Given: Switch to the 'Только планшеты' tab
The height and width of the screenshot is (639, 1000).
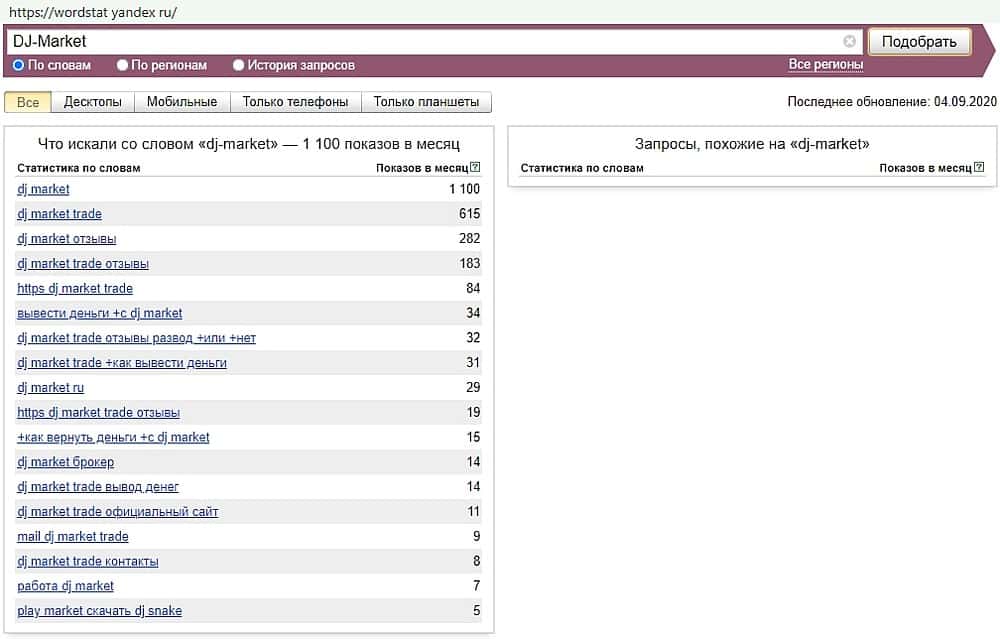Looking at the screenshot, I should (x=426, y=102).
